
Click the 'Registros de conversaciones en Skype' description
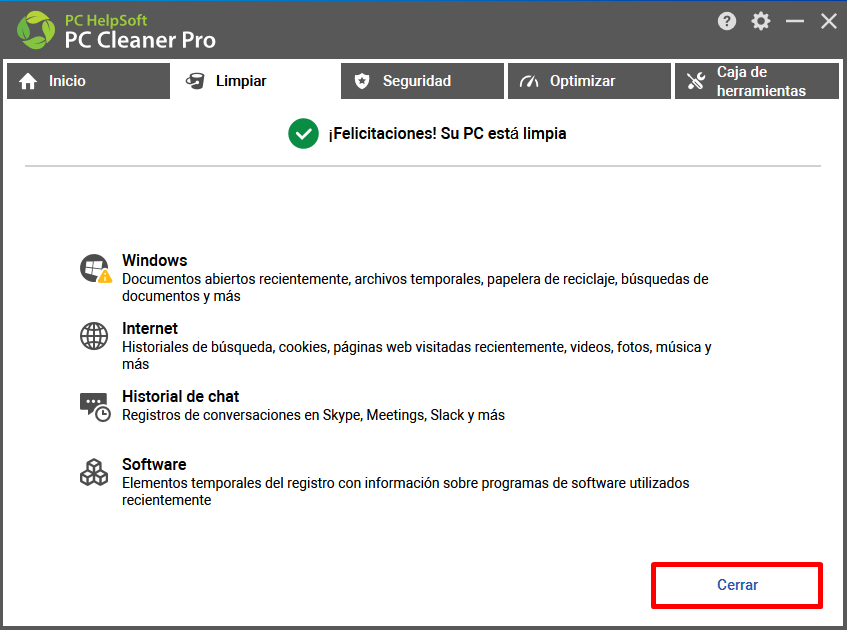(313, 415)
